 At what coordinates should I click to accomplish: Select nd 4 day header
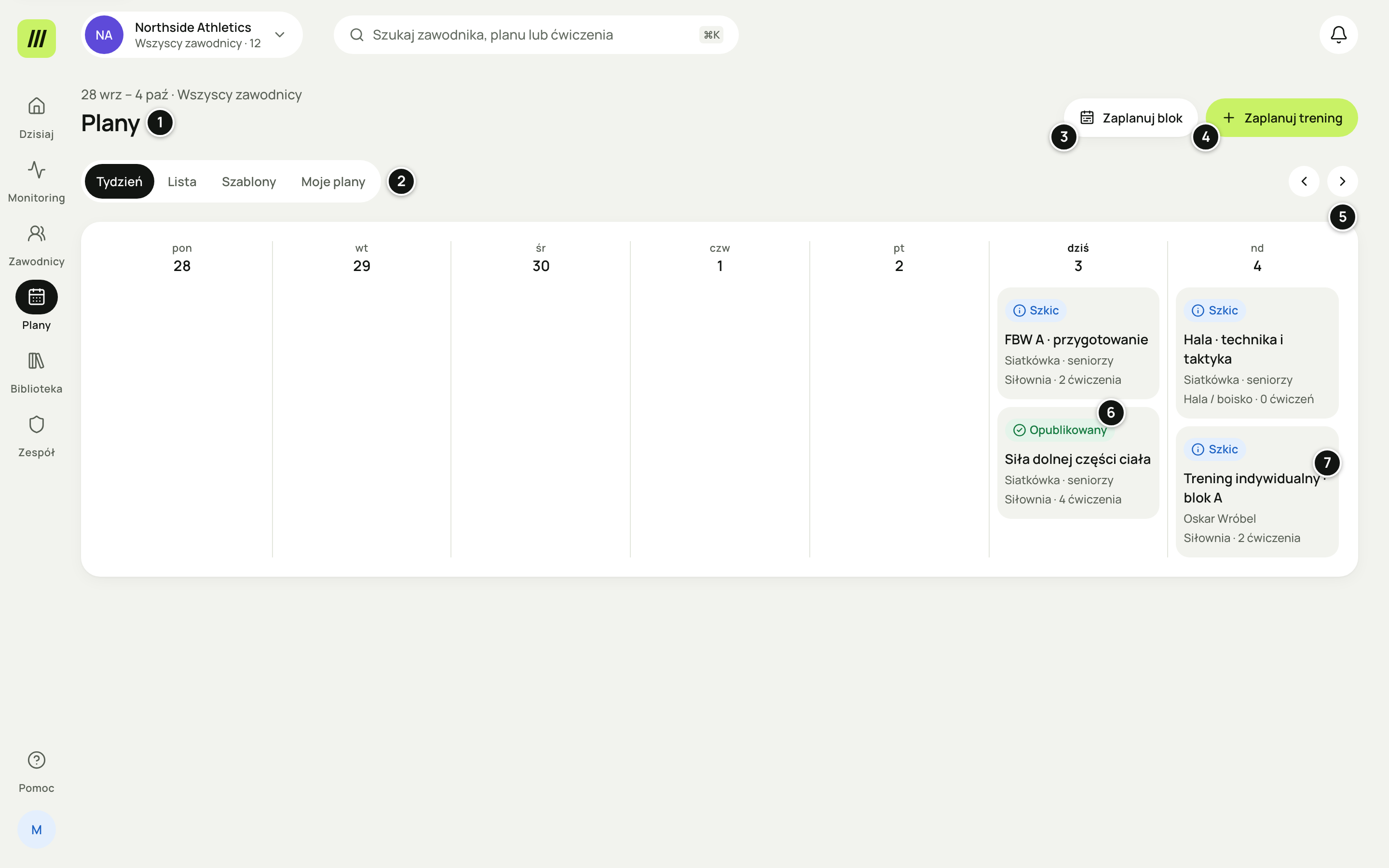1257,258
